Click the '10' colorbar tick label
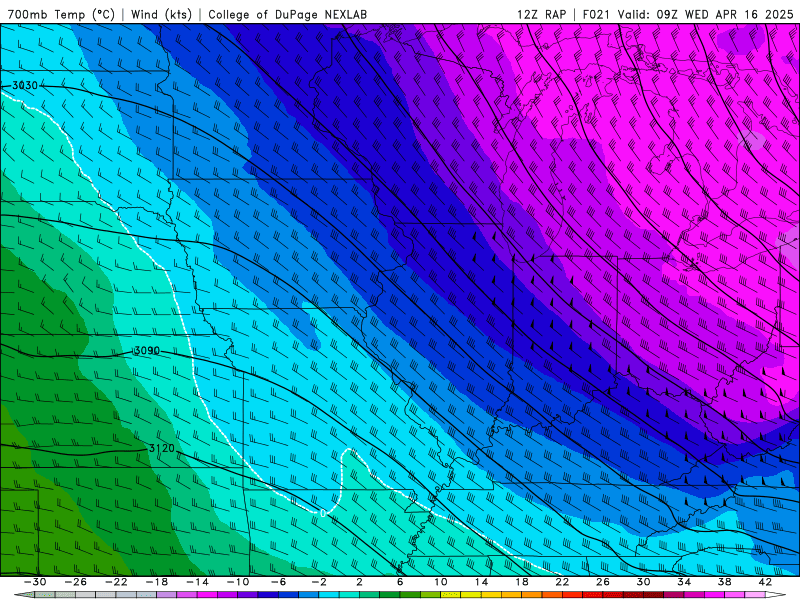 441,582
